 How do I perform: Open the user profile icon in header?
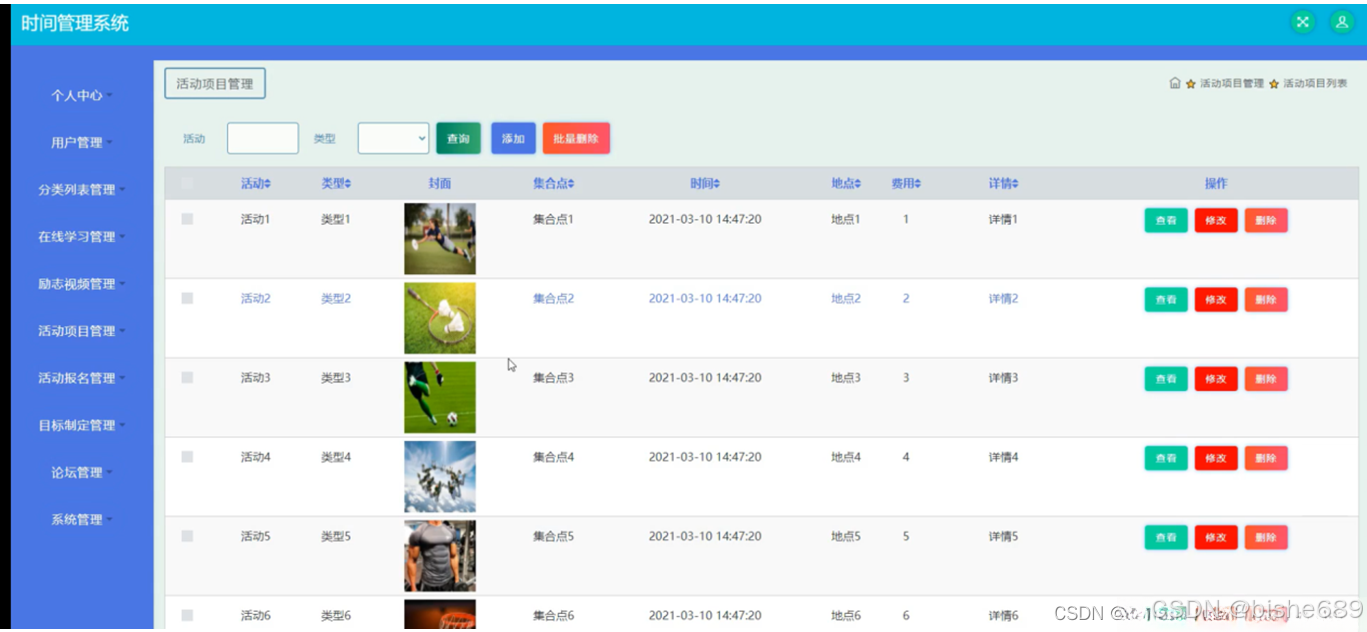(1342, 22)
